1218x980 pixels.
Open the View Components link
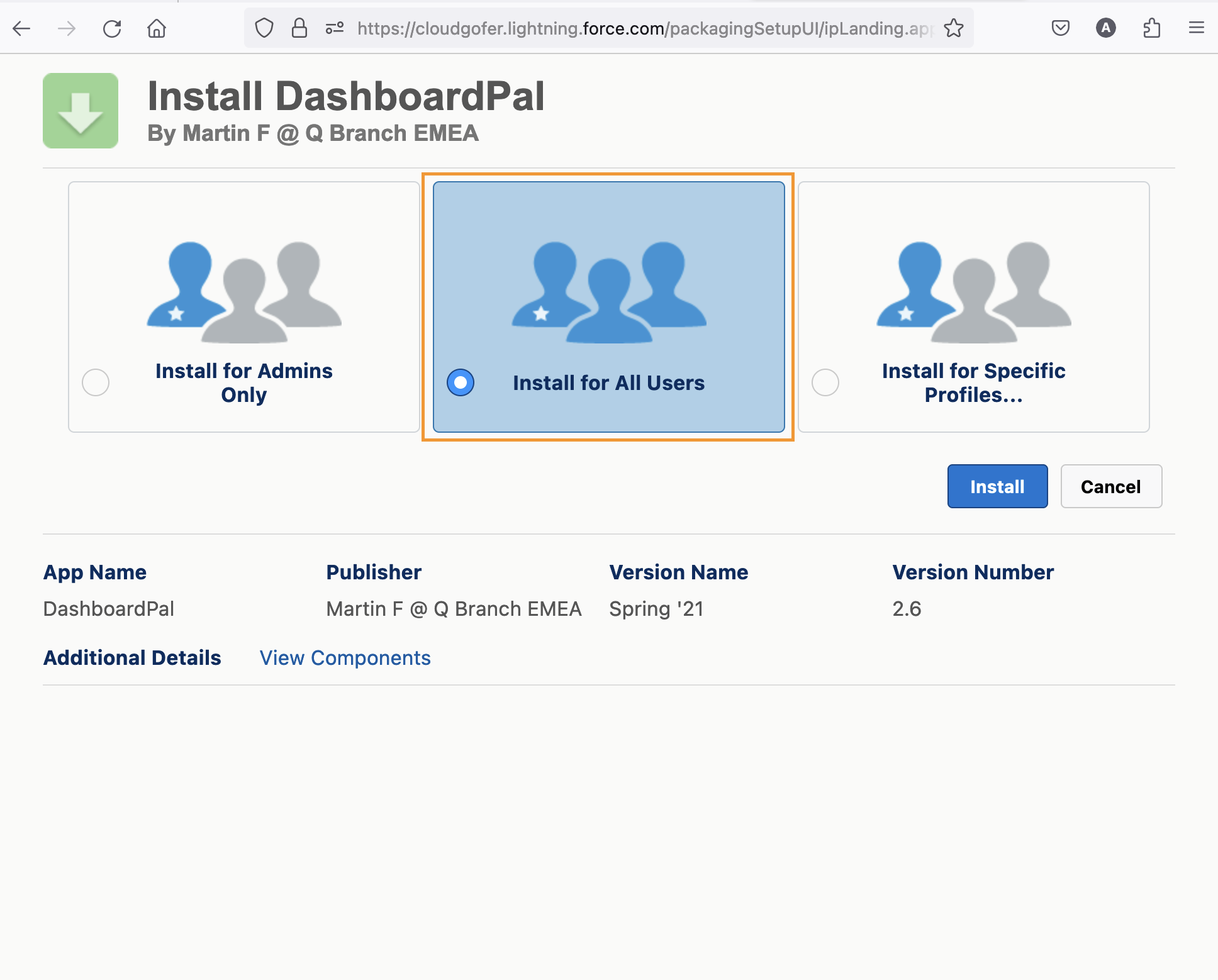[344, 658]
